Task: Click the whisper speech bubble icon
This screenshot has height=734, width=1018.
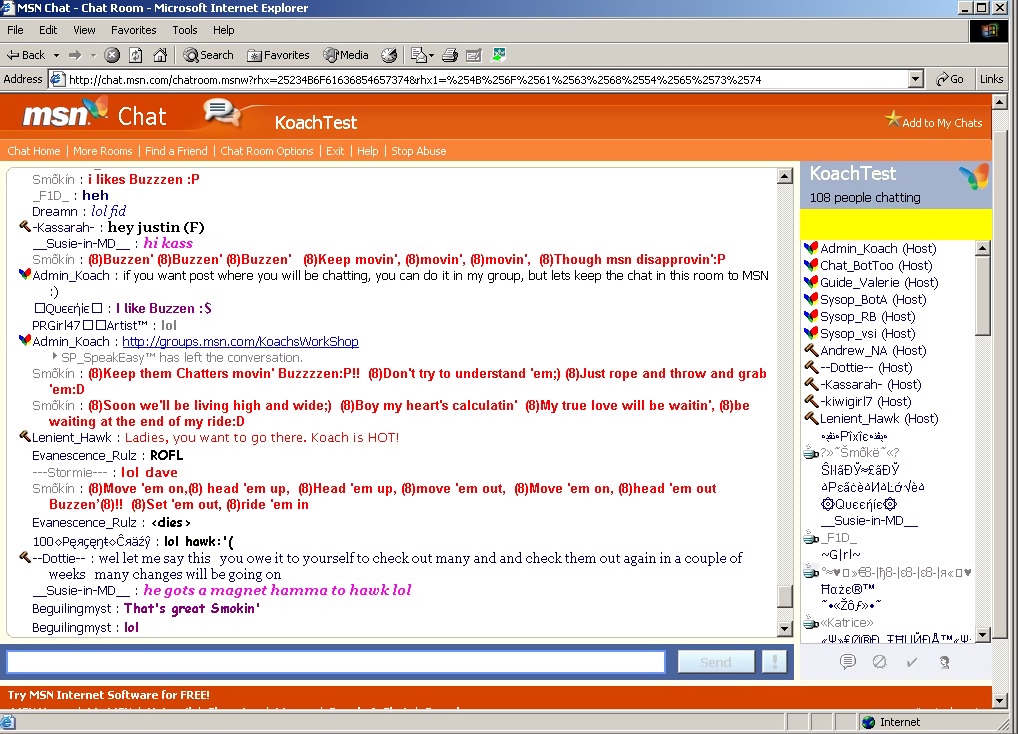Action: (x=847, y=662)
